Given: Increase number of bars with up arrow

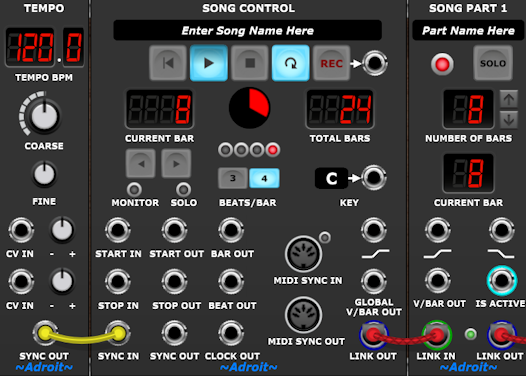Looking at the screenshot, I should pyautogui.click(x=509, y=99).
